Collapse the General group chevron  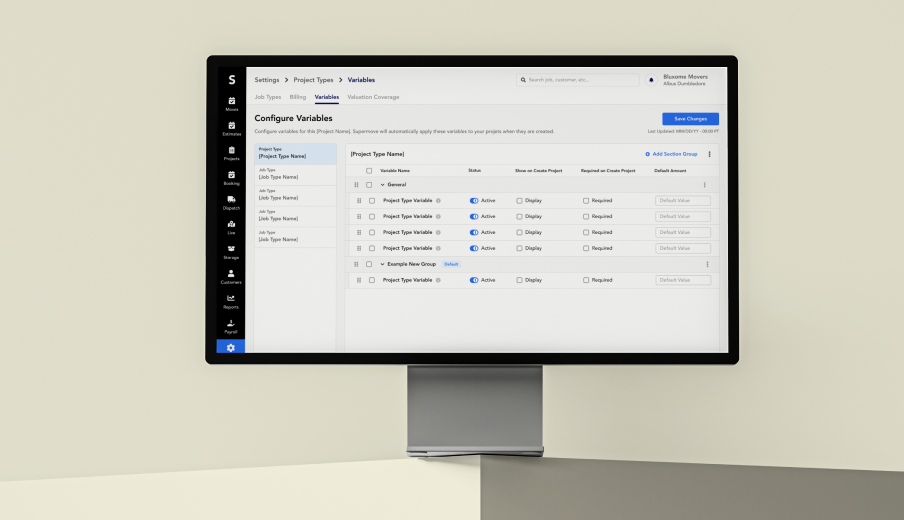(382, 185)
